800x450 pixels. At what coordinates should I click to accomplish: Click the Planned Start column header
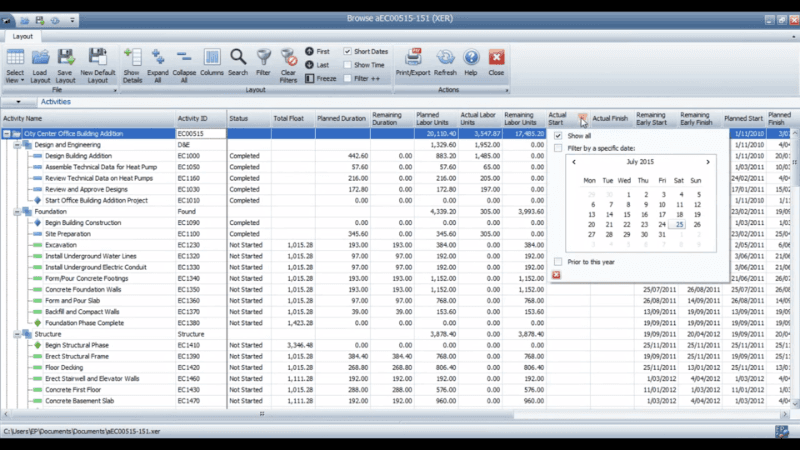pos(744,118)
